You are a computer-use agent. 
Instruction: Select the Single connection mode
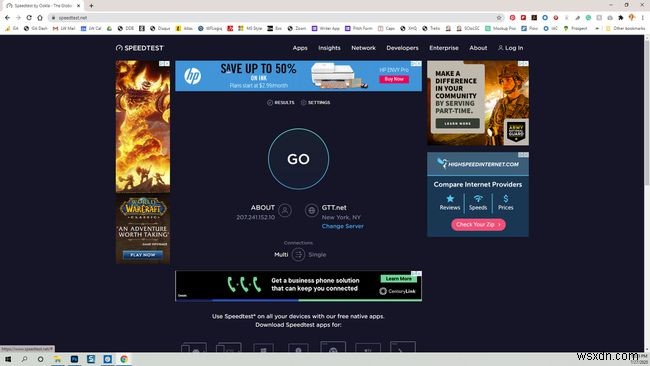tap(317, 255)
